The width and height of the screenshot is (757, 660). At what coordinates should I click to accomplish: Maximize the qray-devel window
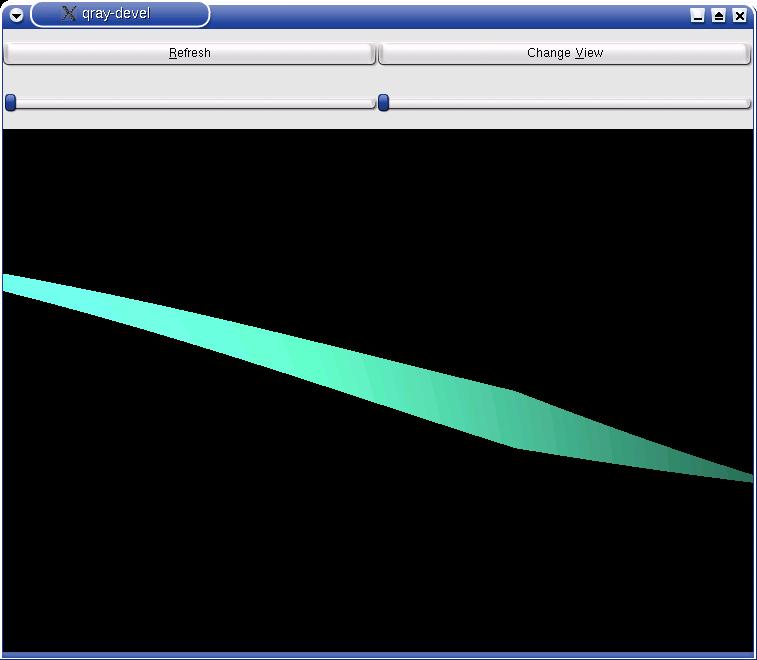coord(719,15)
